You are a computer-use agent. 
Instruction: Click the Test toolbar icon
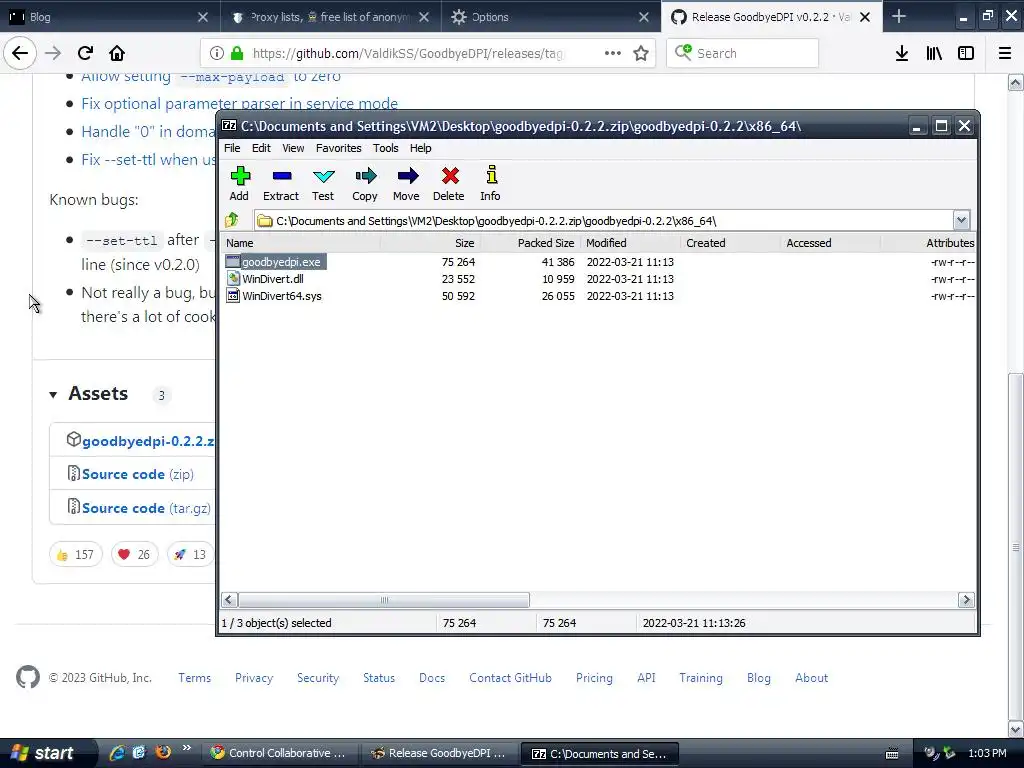323,184
